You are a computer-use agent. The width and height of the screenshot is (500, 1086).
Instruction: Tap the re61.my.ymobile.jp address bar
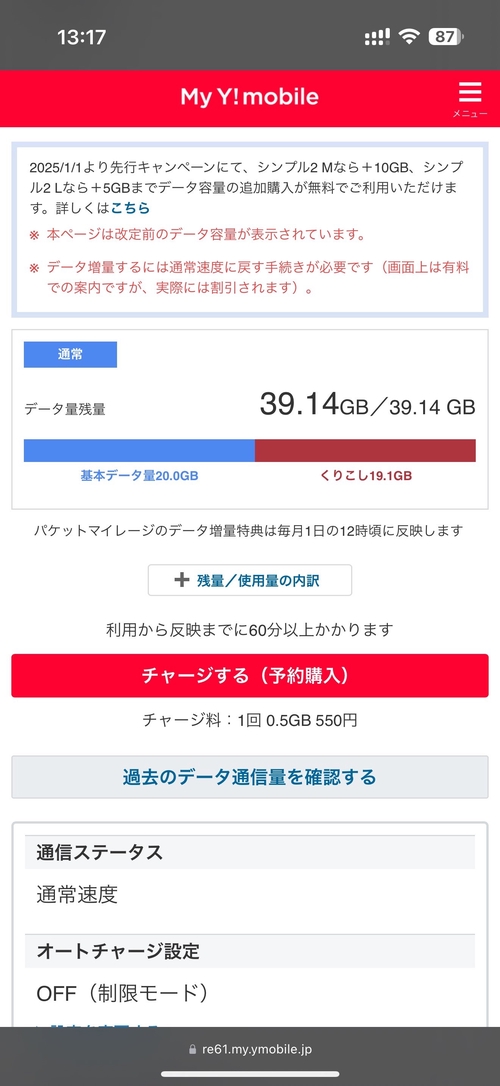pos(250,1049)
